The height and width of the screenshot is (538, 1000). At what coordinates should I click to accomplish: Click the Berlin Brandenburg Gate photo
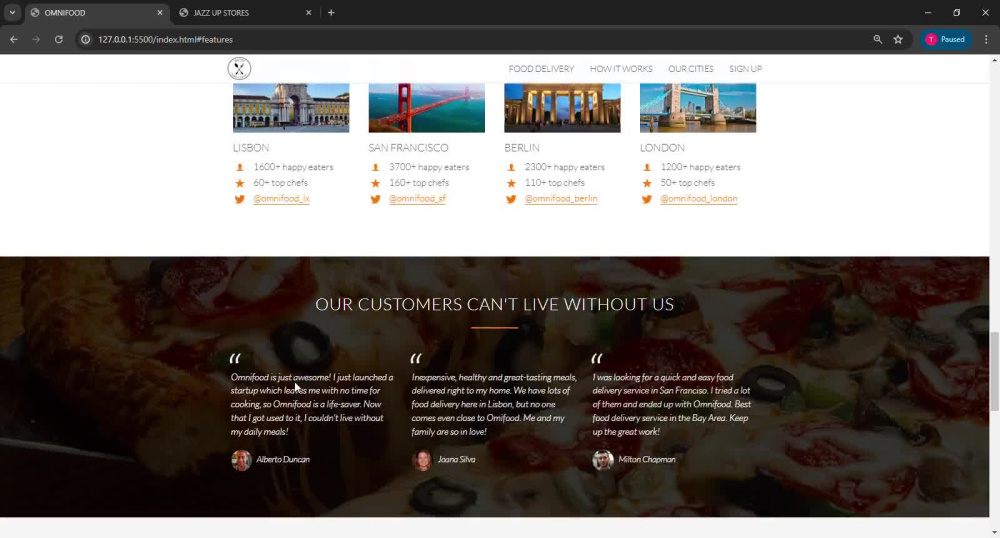pyautogui.click(x=562, y=108)
